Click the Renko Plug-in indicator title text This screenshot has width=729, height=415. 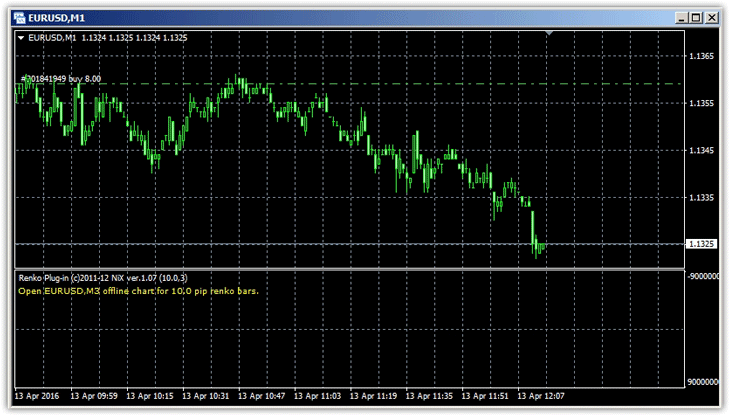tap(104, 276)
